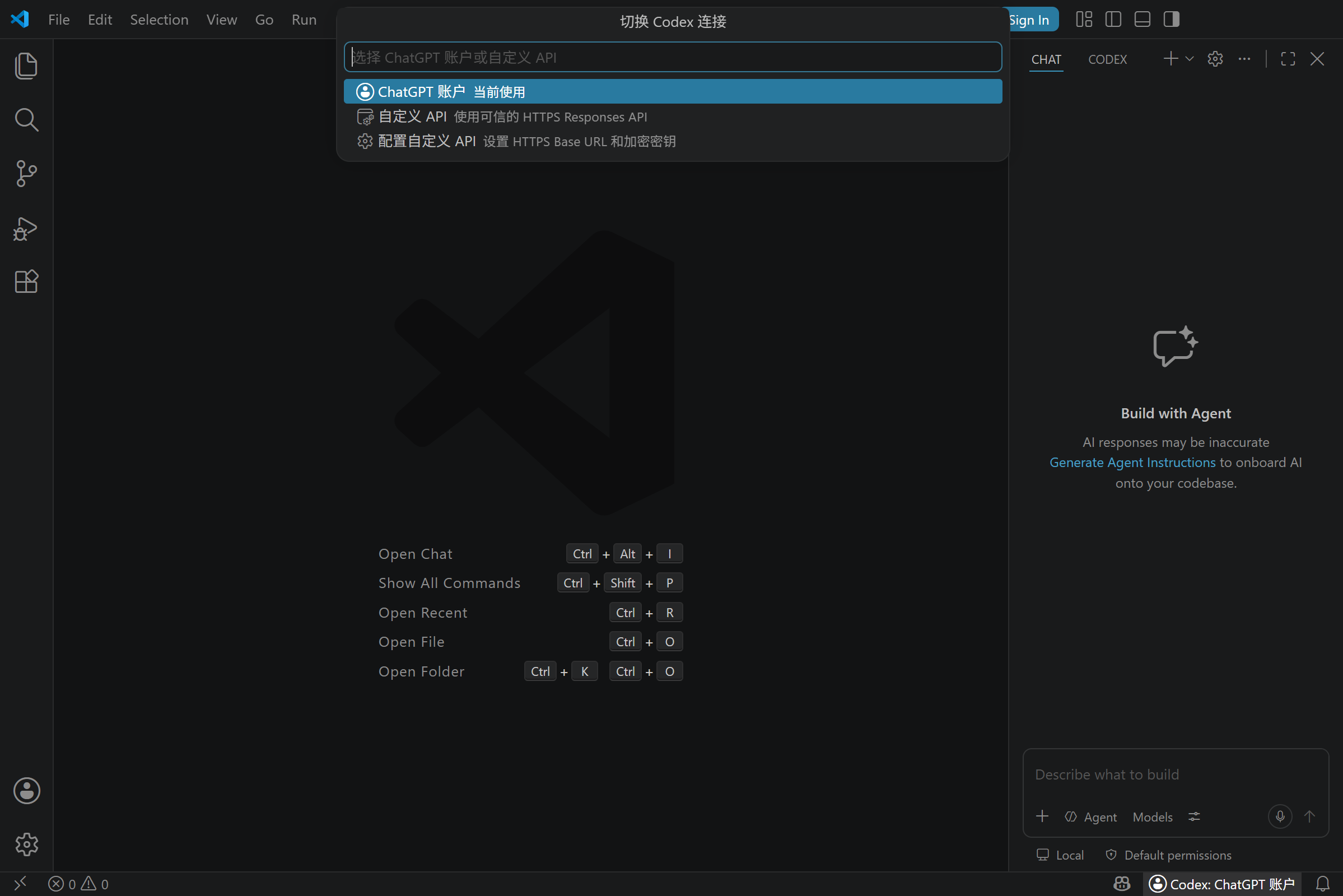Close the chat panel
Viewport: 1343px width, 896px height.
1317,59
